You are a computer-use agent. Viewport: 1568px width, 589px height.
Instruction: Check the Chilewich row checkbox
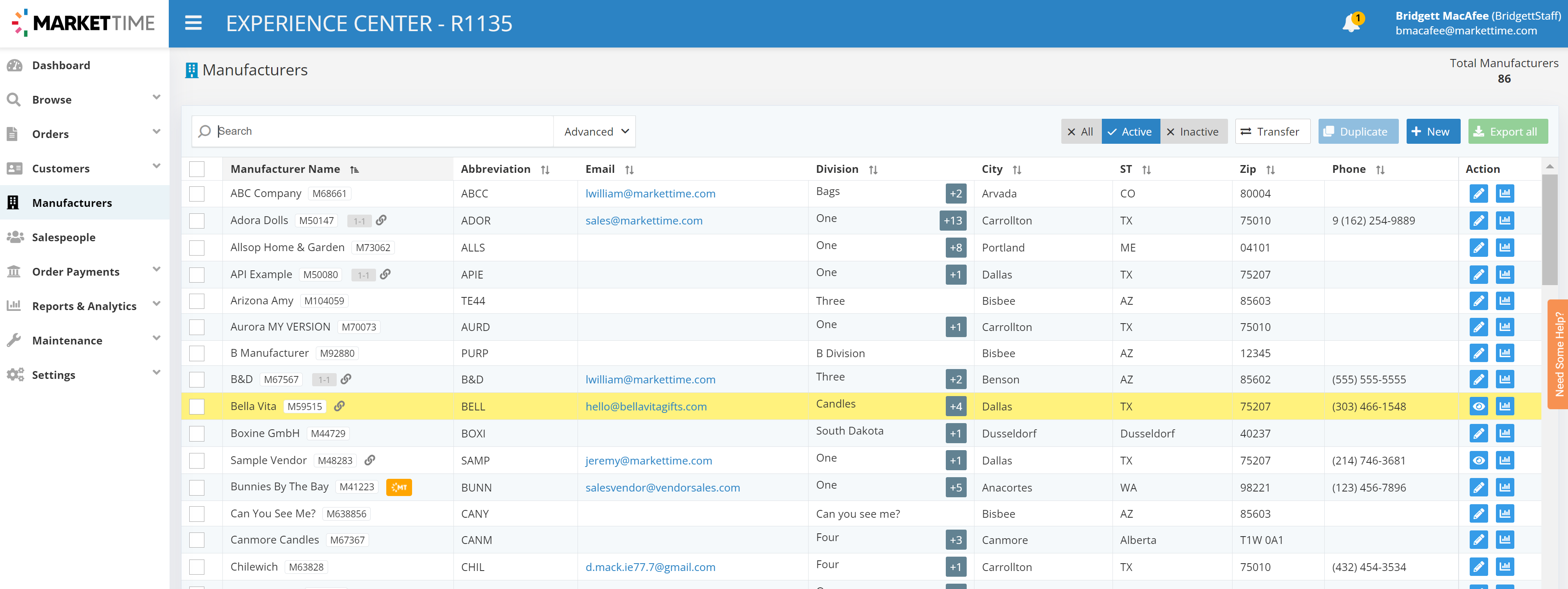pyautogui.click(x=197, y=566)
